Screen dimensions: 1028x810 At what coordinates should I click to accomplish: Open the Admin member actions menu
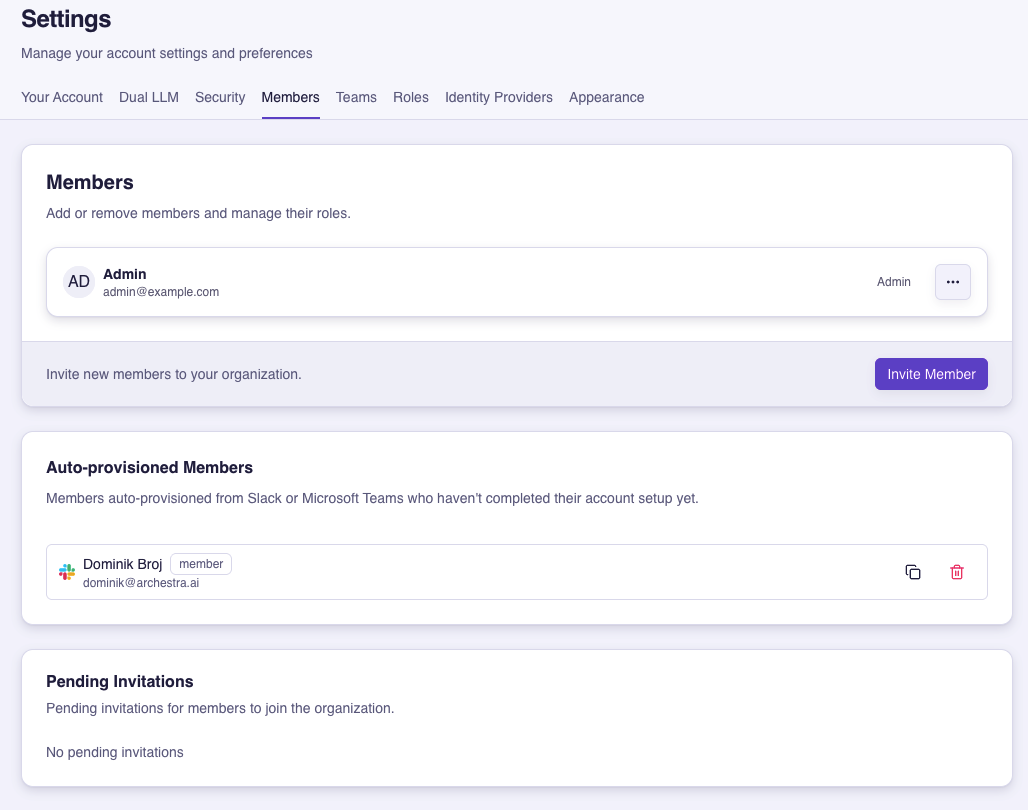click(952, 282)
